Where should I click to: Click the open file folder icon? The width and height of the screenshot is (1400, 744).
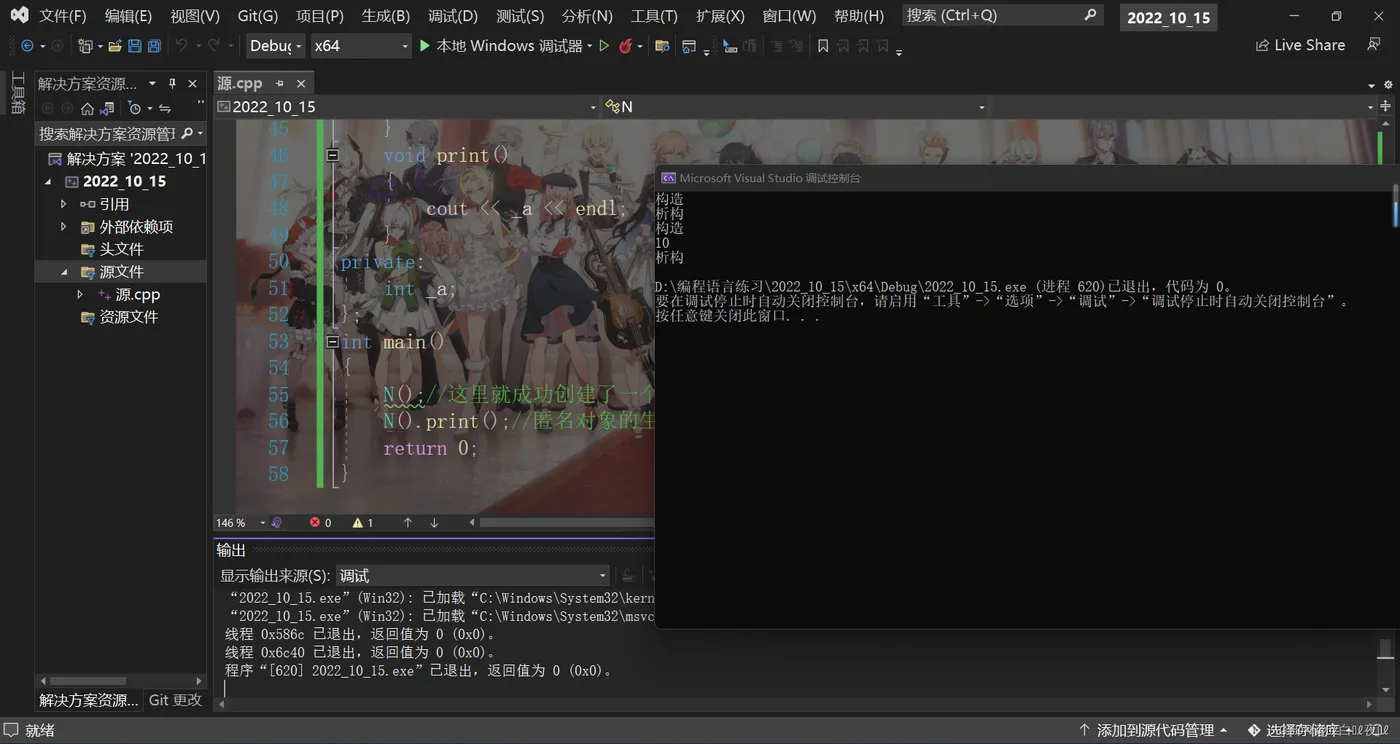point(115,46)
